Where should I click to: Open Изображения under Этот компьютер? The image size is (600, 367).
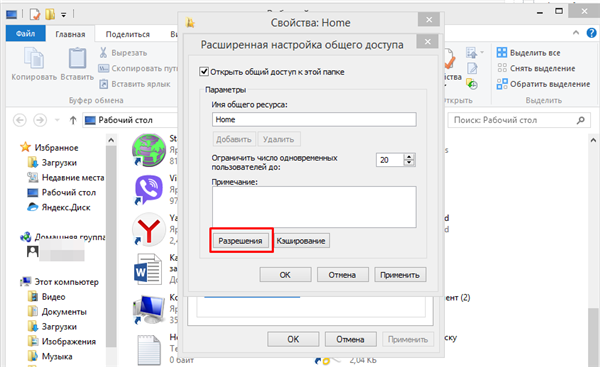point(62,341)
